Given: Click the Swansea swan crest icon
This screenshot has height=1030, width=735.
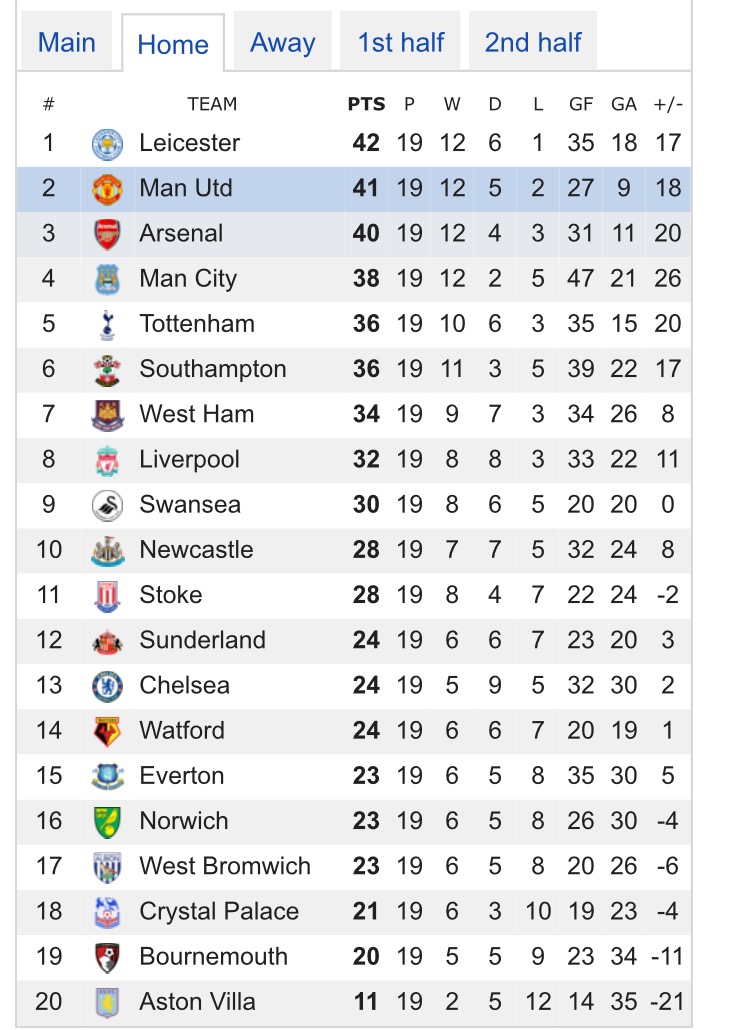Looking at the screenshot, I should (107, 505).
